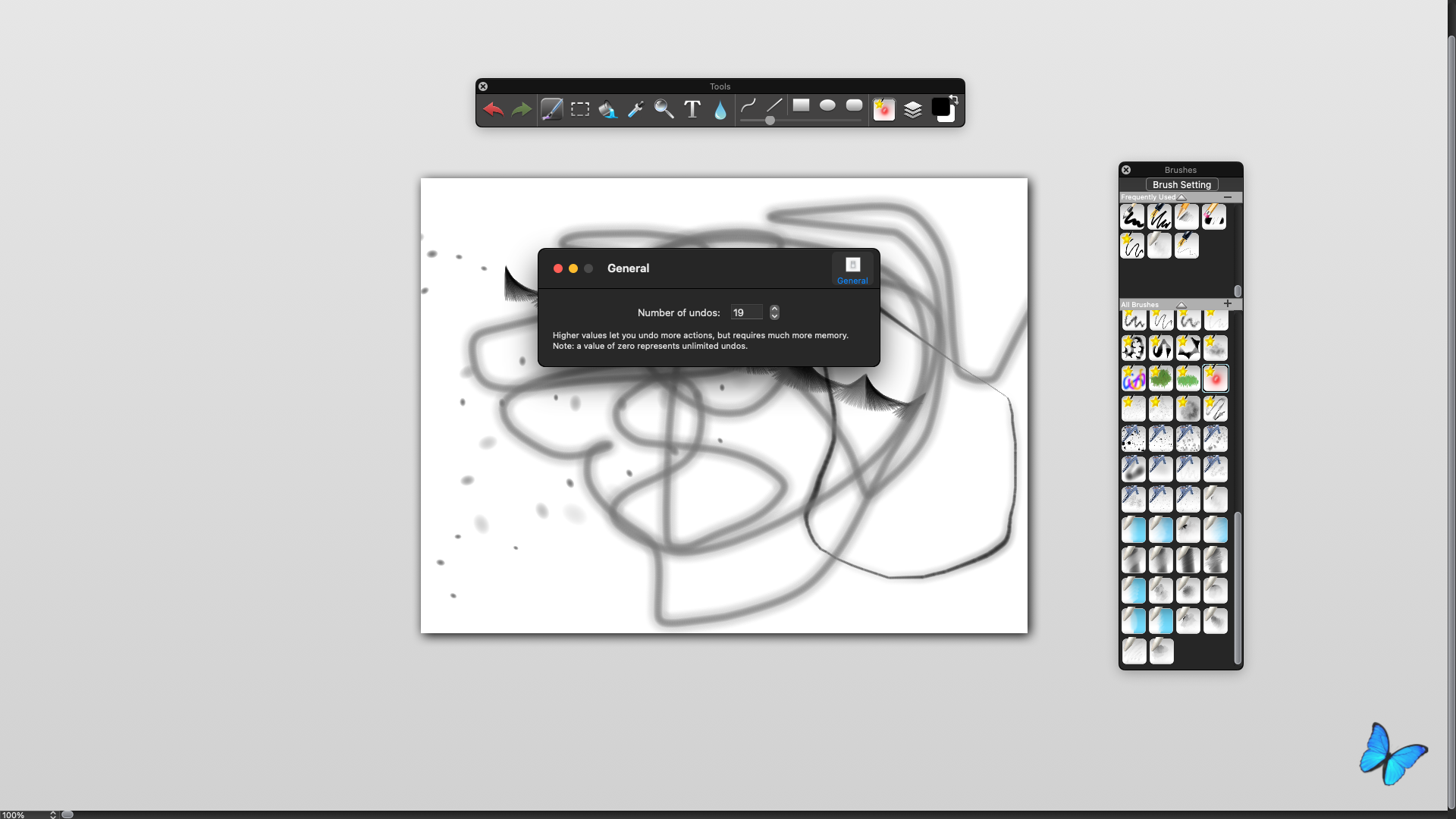1456x819 pixels.
Task: Choose the Text tool
Action: tap(692, 110)
